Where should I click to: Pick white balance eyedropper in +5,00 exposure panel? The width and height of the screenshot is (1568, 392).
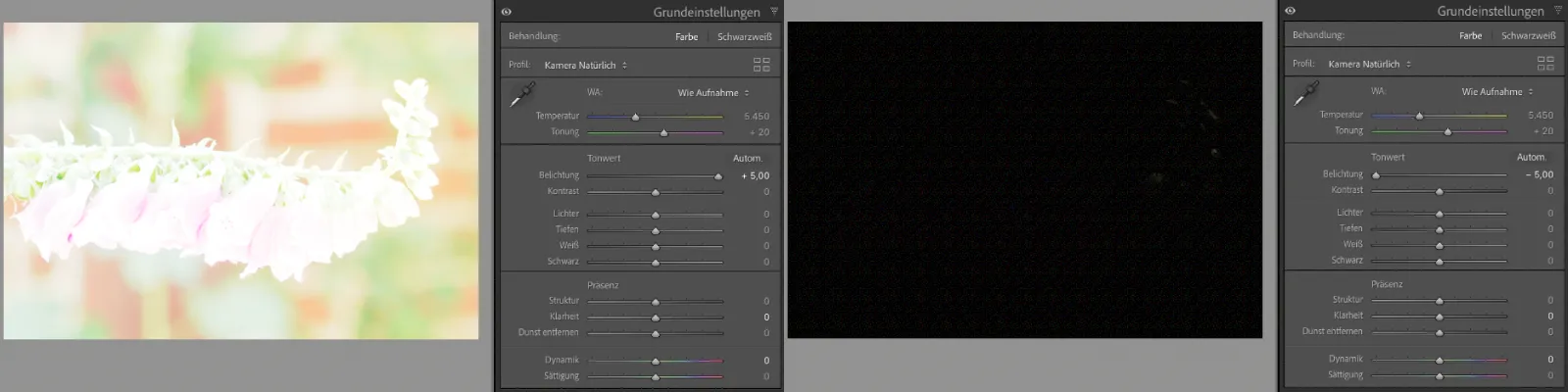click(x=521, y=95)
